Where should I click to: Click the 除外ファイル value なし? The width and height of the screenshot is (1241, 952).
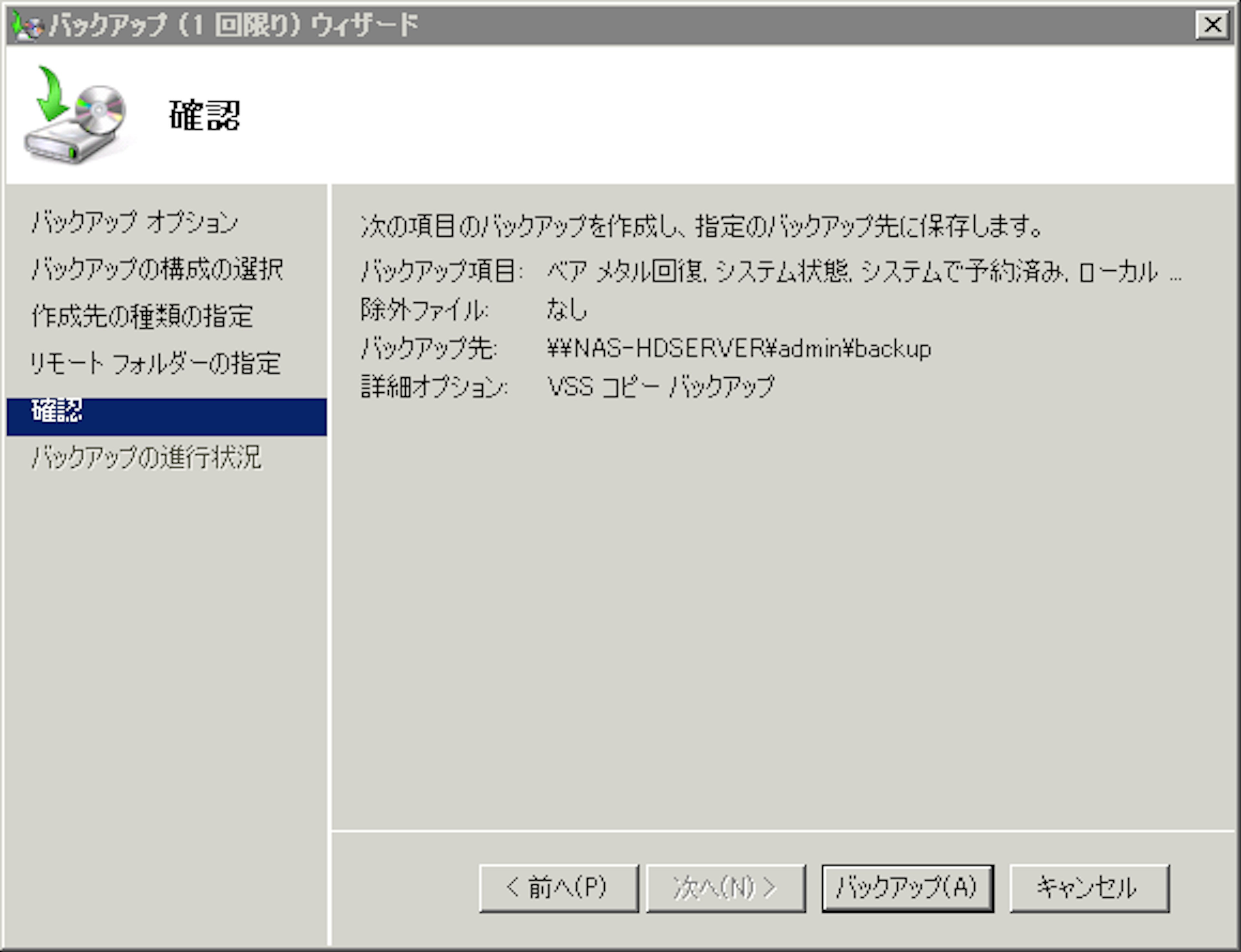click(x=567, y=310)
